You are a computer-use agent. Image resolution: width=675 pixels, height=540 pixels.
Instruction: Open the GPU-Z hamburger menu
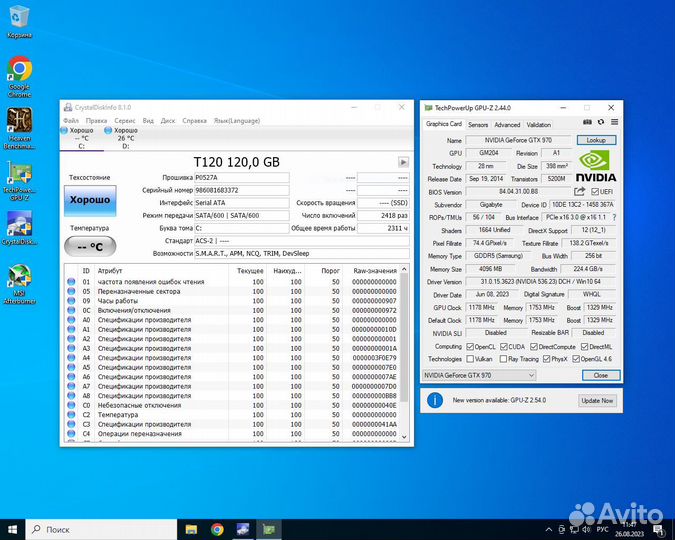615,122
